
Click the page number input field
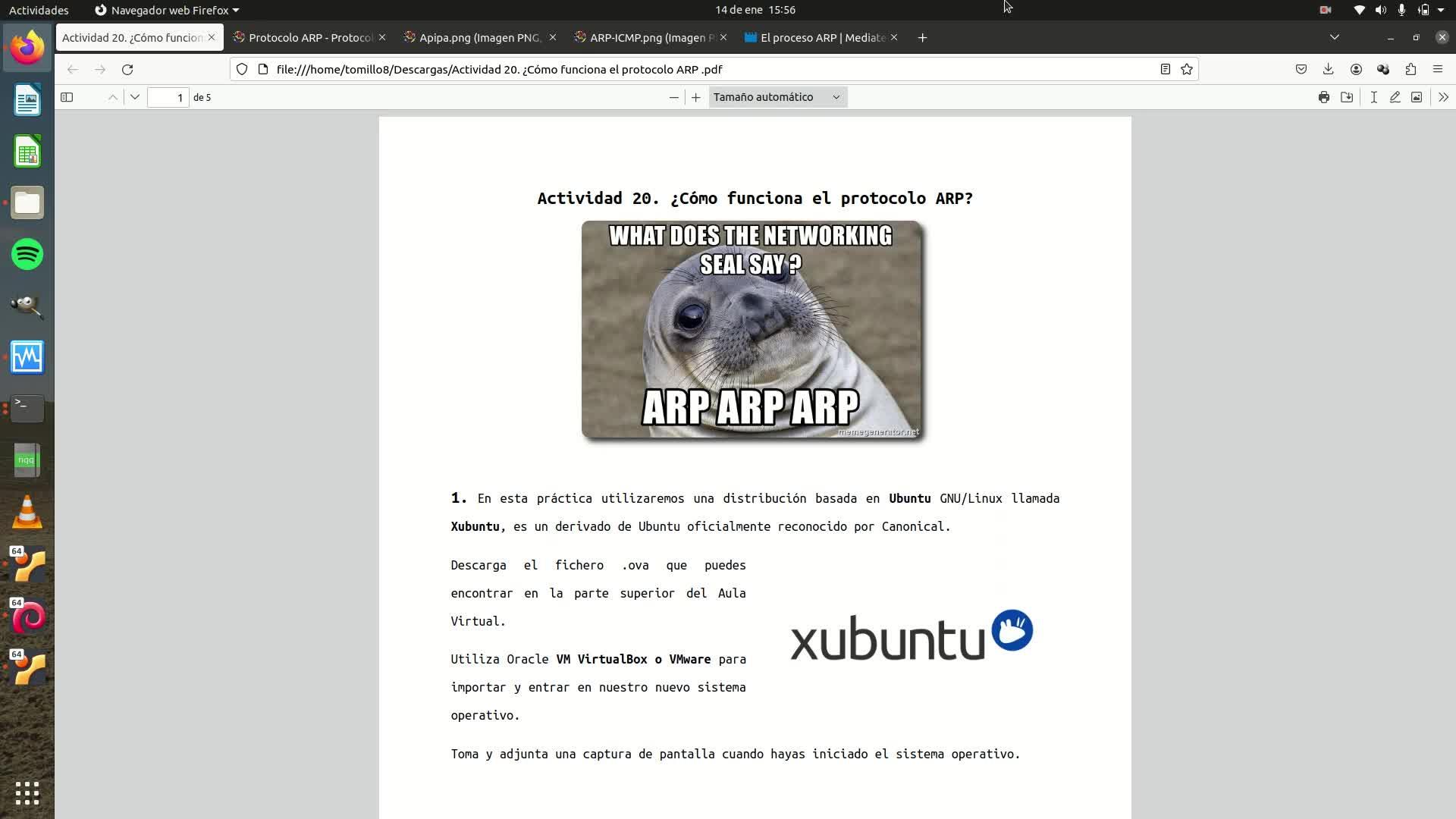pos(168,97)
